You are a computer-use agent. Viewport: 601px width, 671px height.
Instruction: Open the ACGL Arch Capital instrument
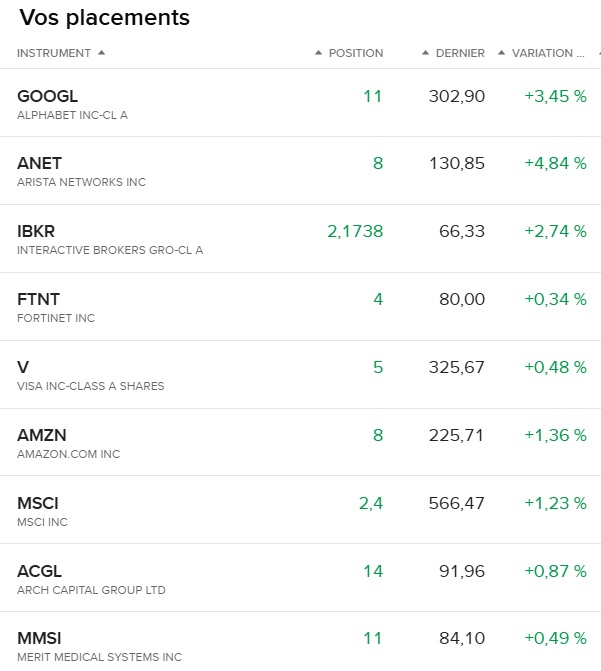[39, 571]
